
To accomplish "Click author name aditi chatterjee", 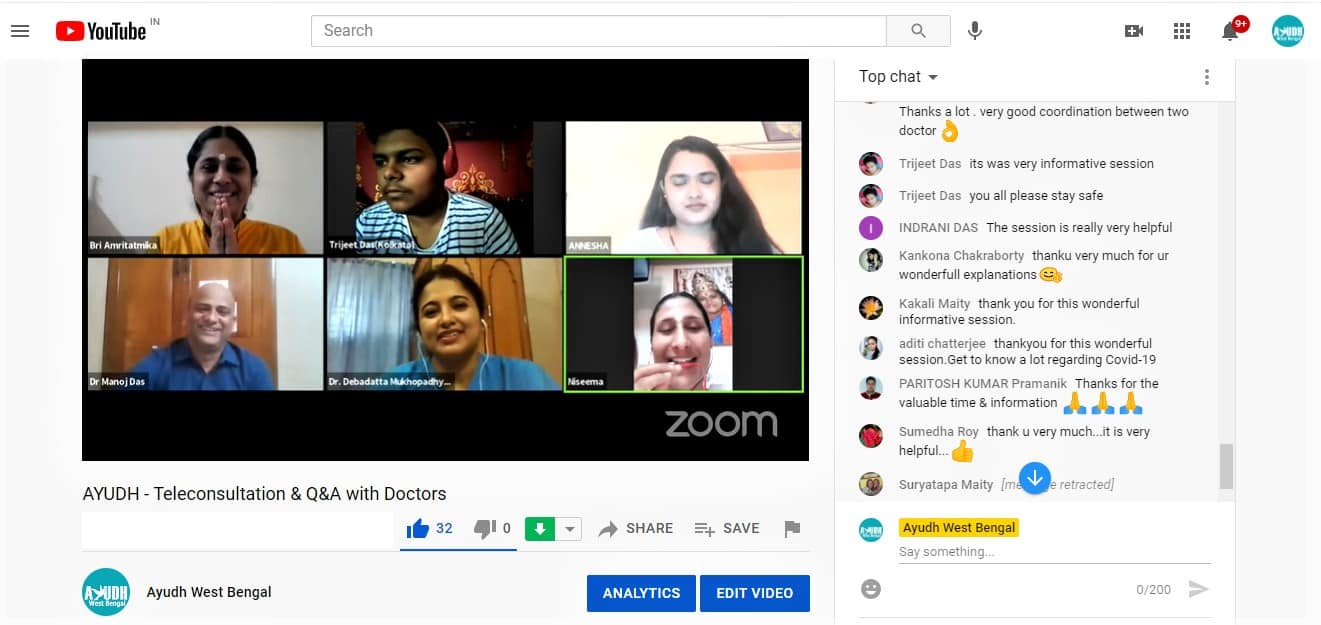I will pyautogui.click(x=942, y=344).
